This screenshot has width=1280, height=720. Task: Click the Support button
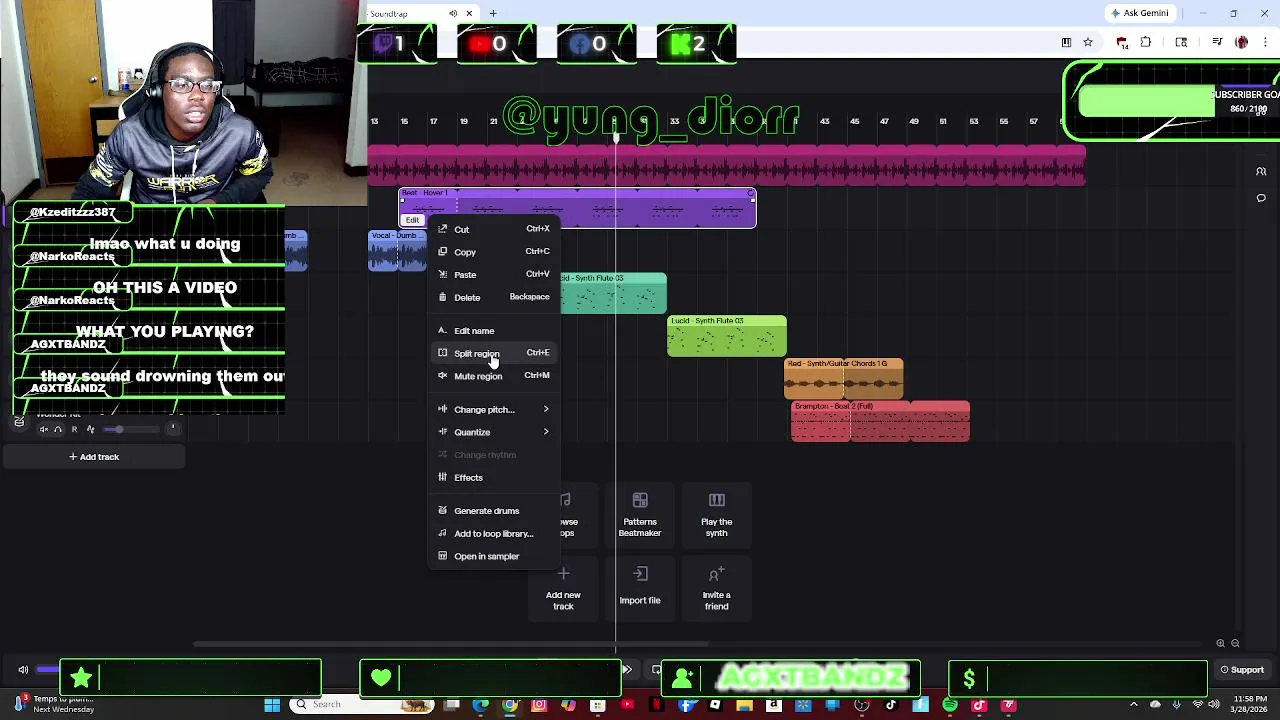click(x=1241, y=670)
